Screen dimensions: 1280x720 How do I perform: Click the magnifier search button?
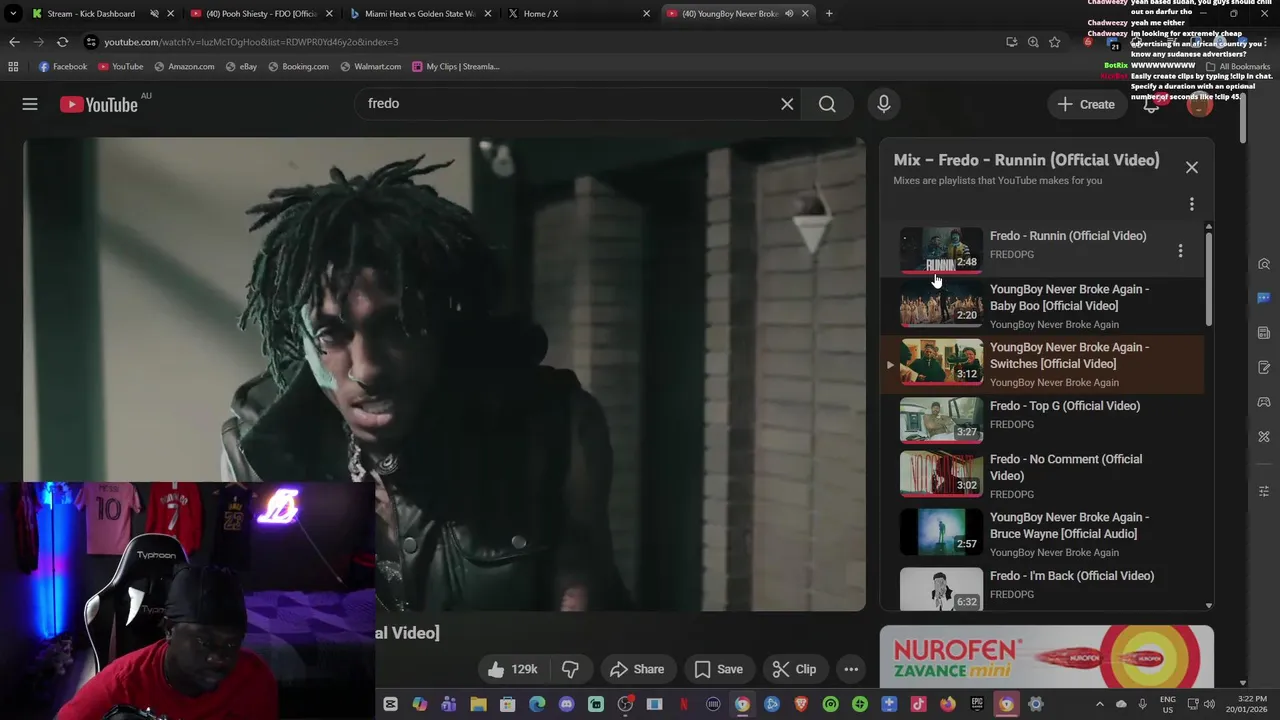pyautogui.click(x=827, y=104)
